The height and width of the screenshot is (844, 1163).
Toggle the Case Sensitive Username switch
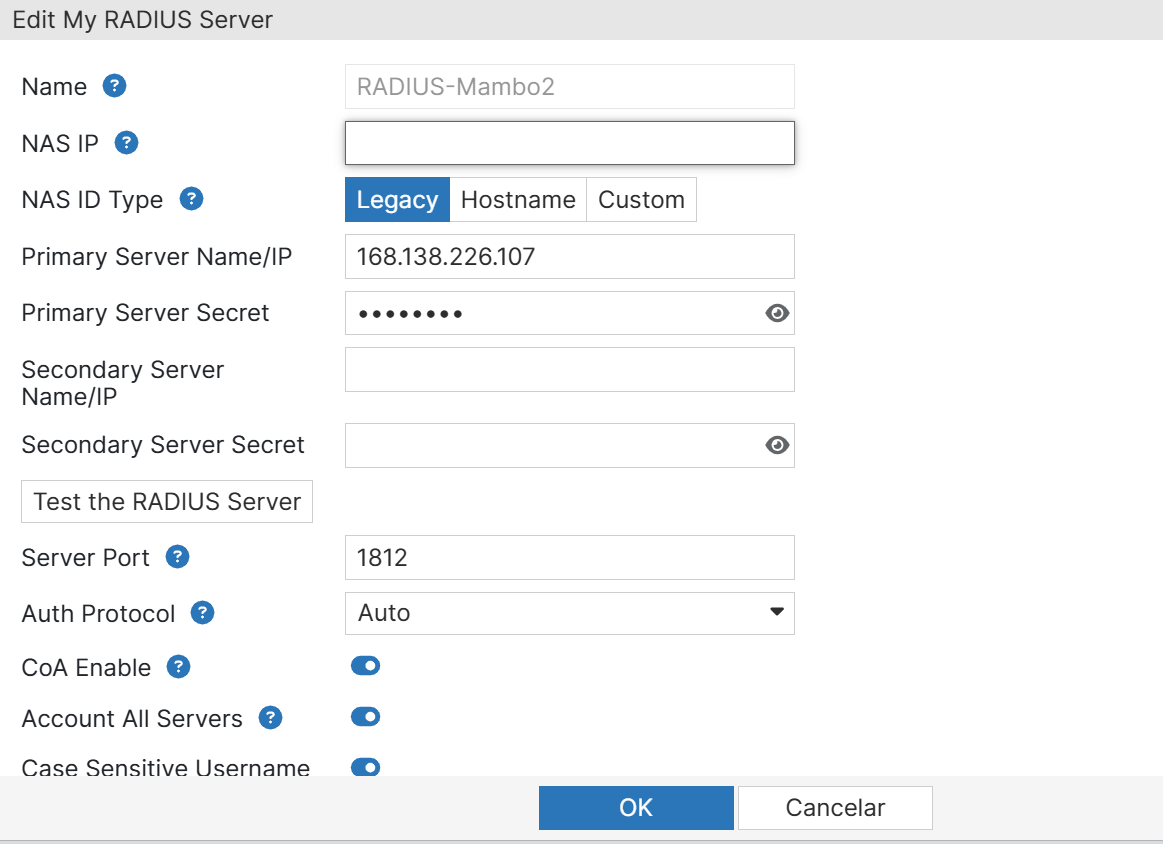(x=365, y=767)
